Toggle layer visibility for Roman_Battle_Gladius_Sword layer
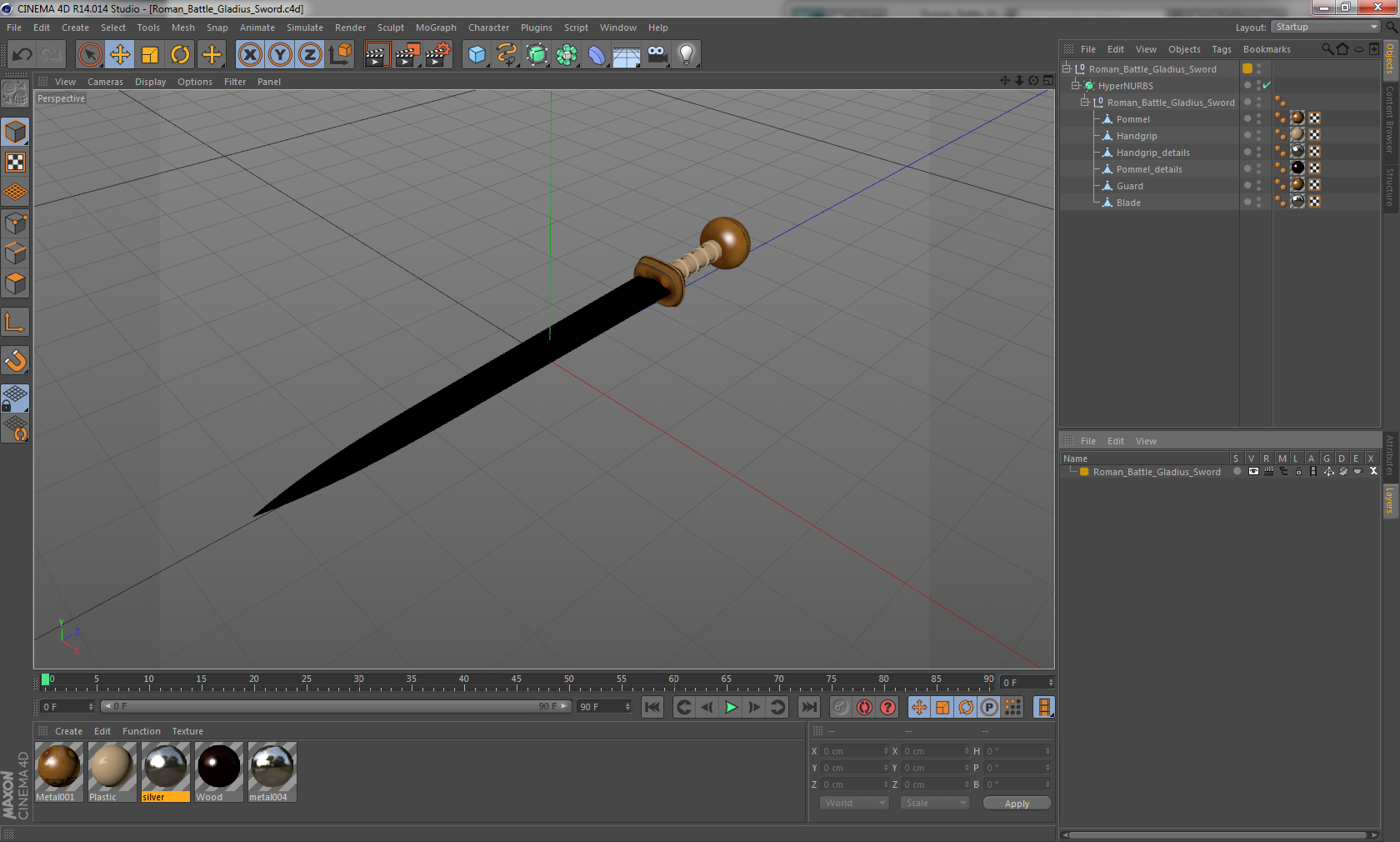Image resolution: width=1400 pixels, height=842 pixels. point(1253,472)
